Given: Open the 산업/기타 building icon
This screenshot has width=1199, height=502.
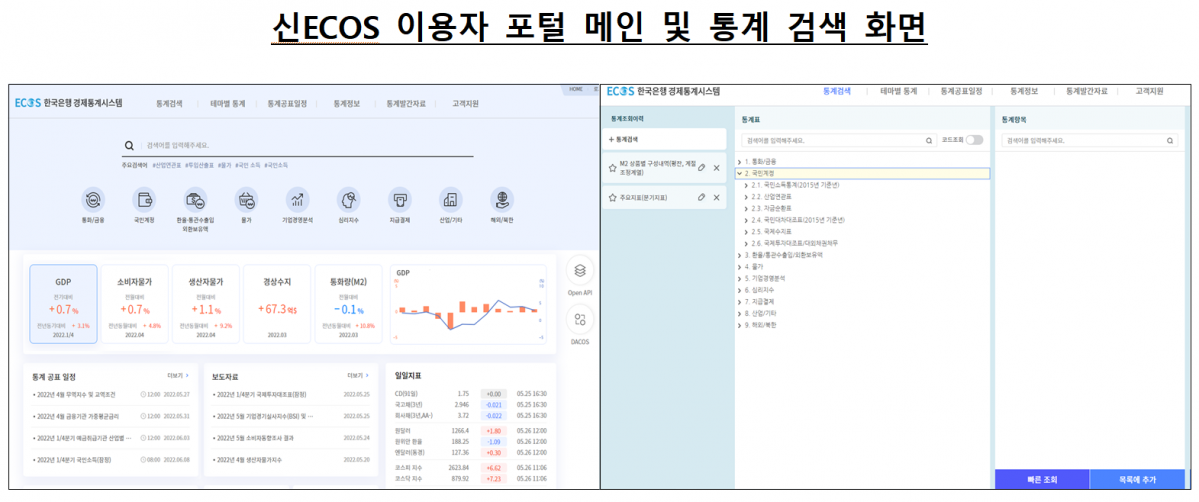Looking at the screenshot, I should [450, 200].
